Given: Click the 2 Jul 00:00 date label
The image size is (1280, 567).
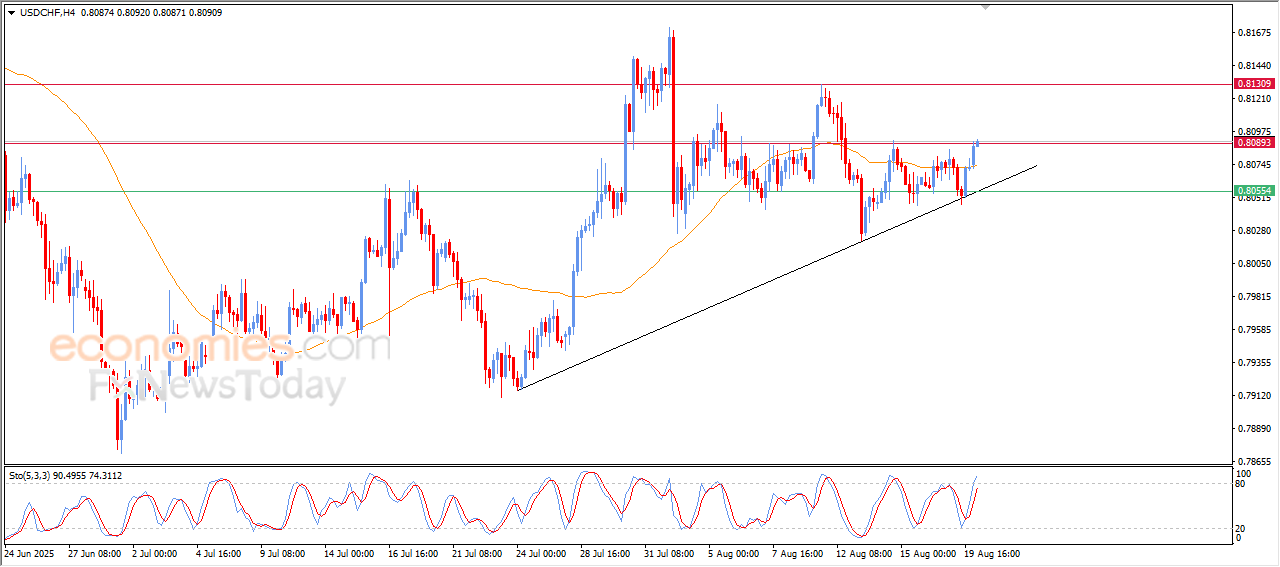Looking at the screenshot, I should click(153, 552).
